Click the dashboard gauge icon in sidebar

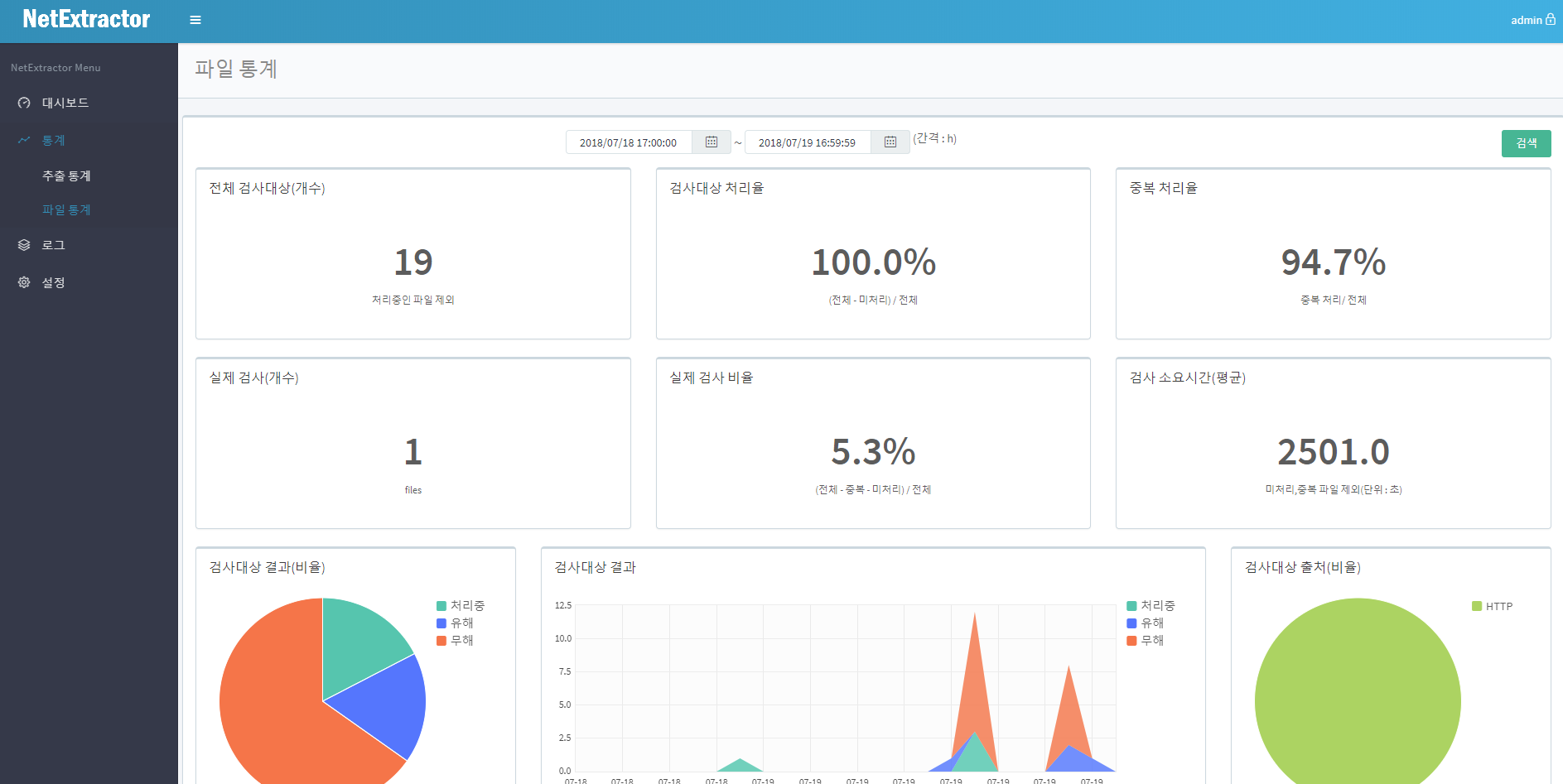24,103
